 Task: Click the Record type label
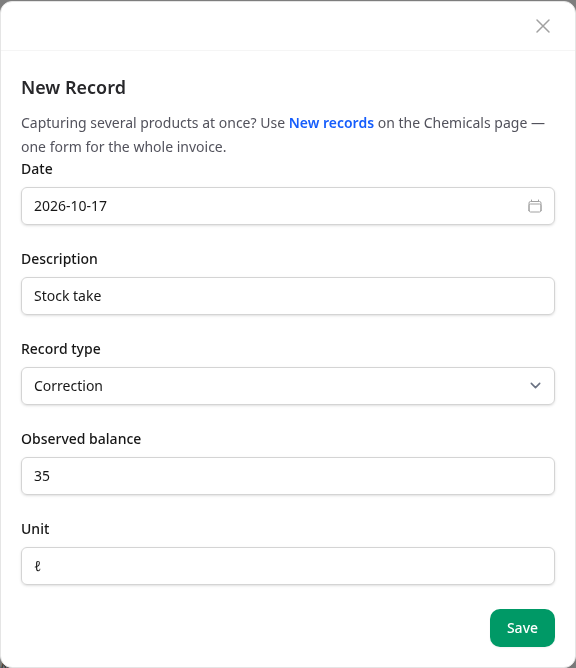[x=61, y=349]
